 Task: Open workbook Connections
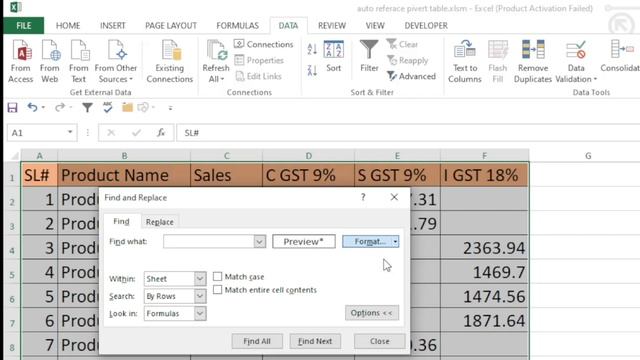click(264, 44)
